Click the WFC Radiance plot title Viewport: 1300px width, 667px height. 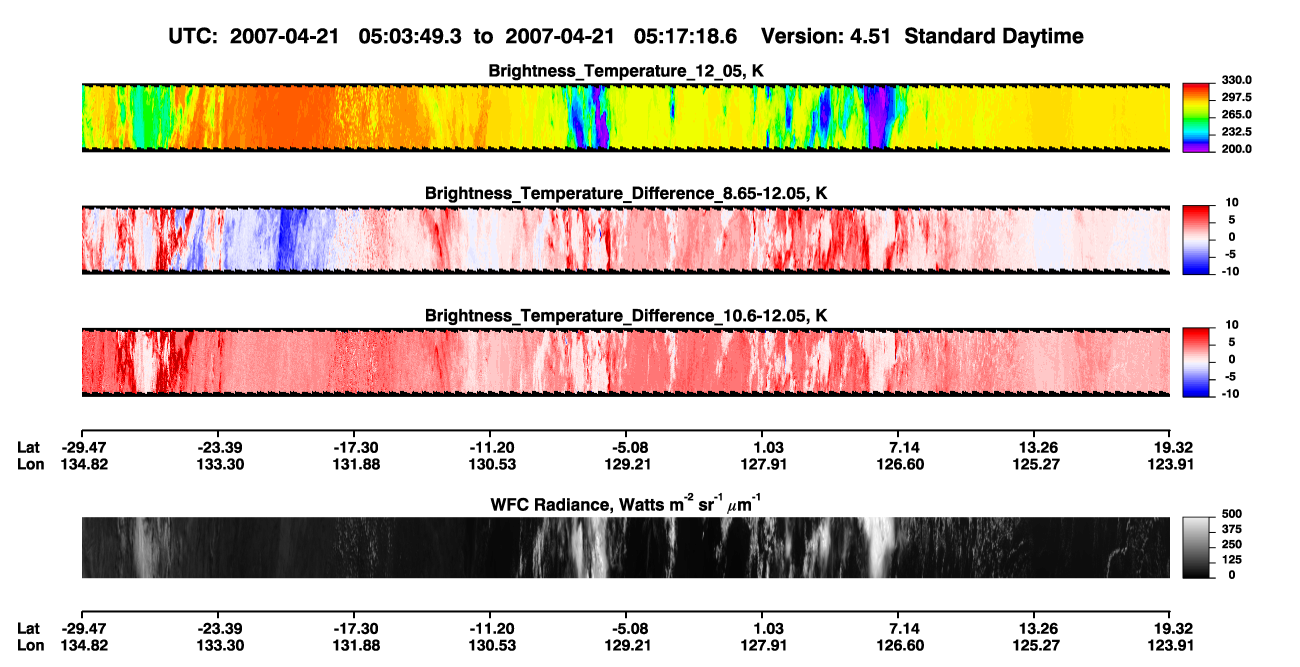pyautogui.click(x=626, y=503)
